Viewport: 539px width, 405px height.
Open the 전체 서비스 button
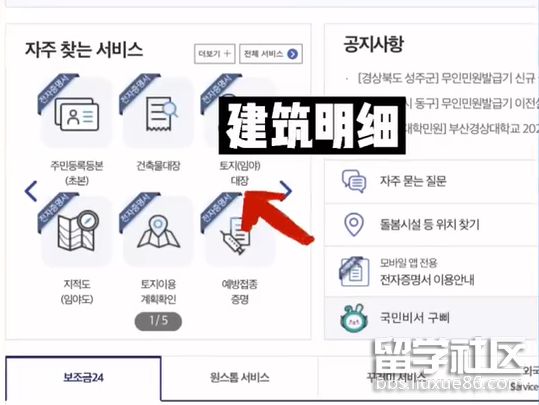271,54
